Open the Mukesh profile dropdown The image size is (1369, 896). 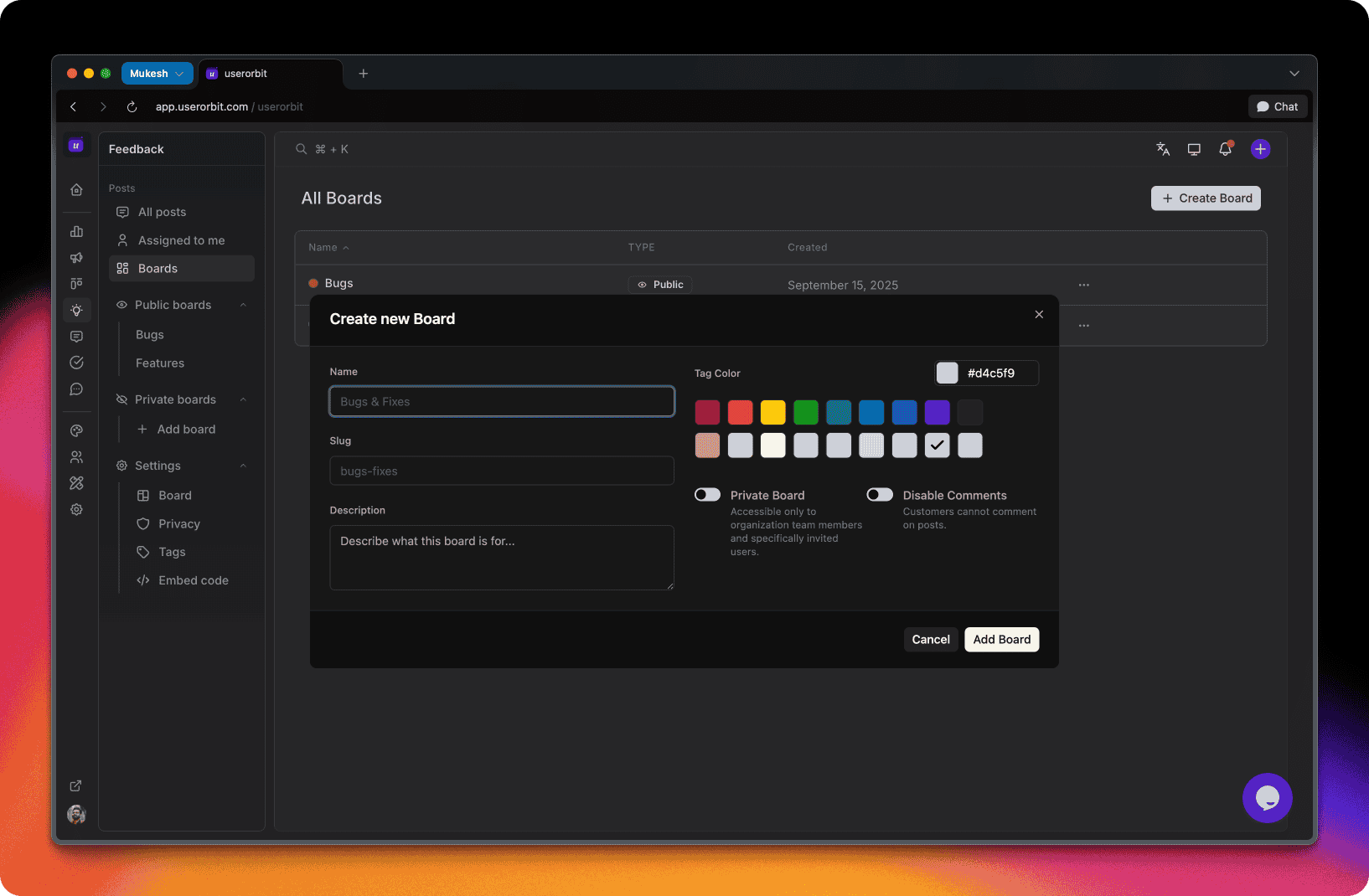tap(157, 74)
